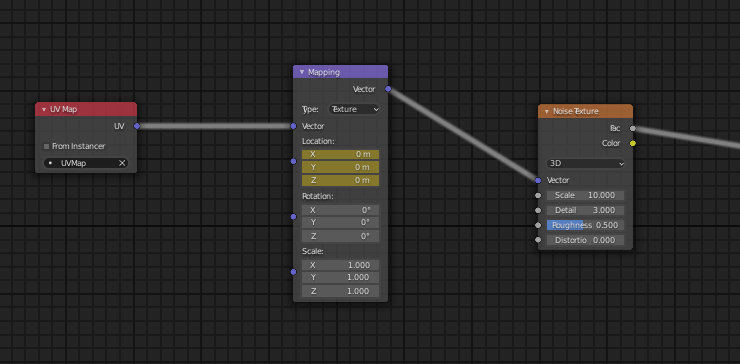740x364 pixels.
Task: Select the Location X field
Action: [340, 154]
